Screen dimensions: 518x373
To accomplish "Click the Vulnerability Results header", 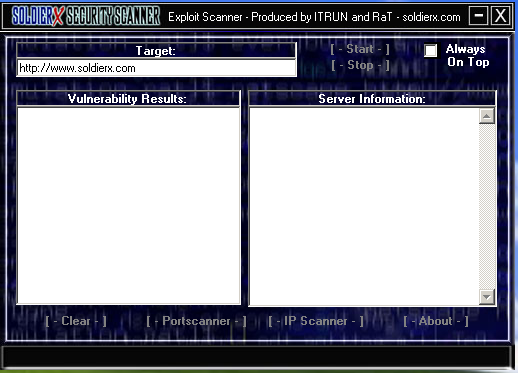I will [x=128, y=99].
